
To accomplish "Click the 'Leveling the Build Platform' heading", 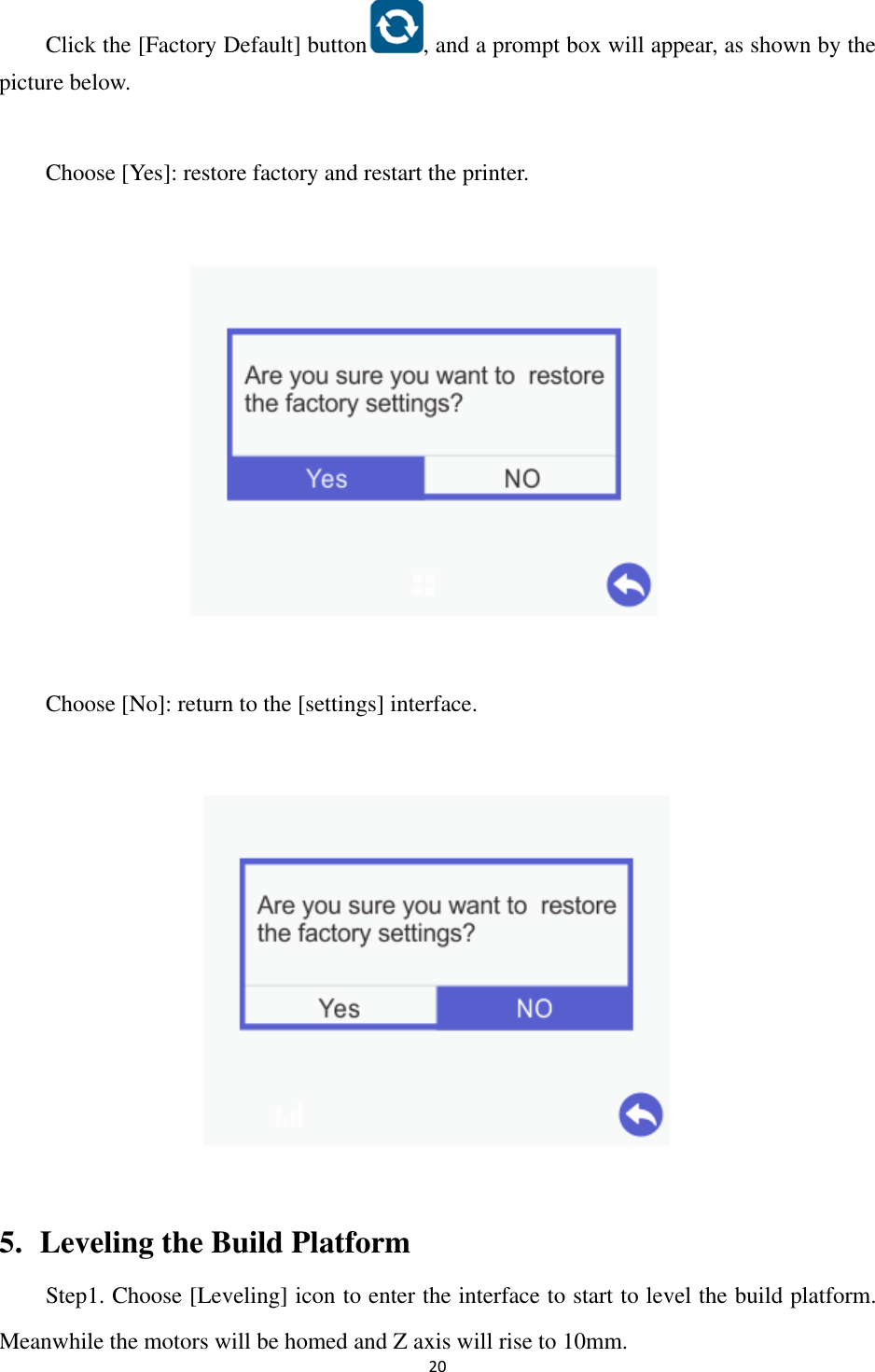I will pos(225,1242).
